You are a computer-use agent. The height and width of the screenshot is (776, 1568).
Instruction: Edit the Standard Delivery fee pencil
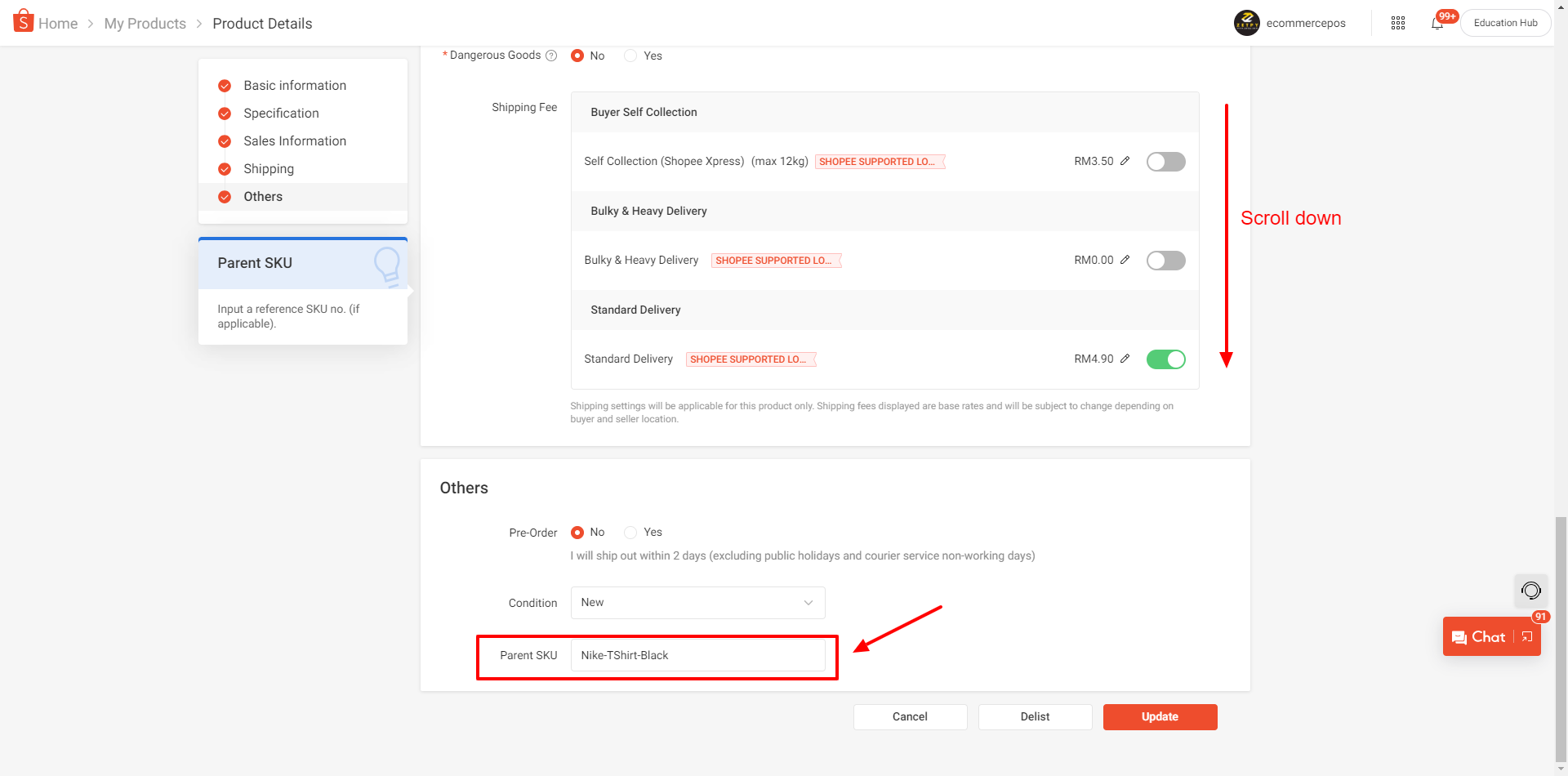pyautogui.click(x=1125, y=359)
